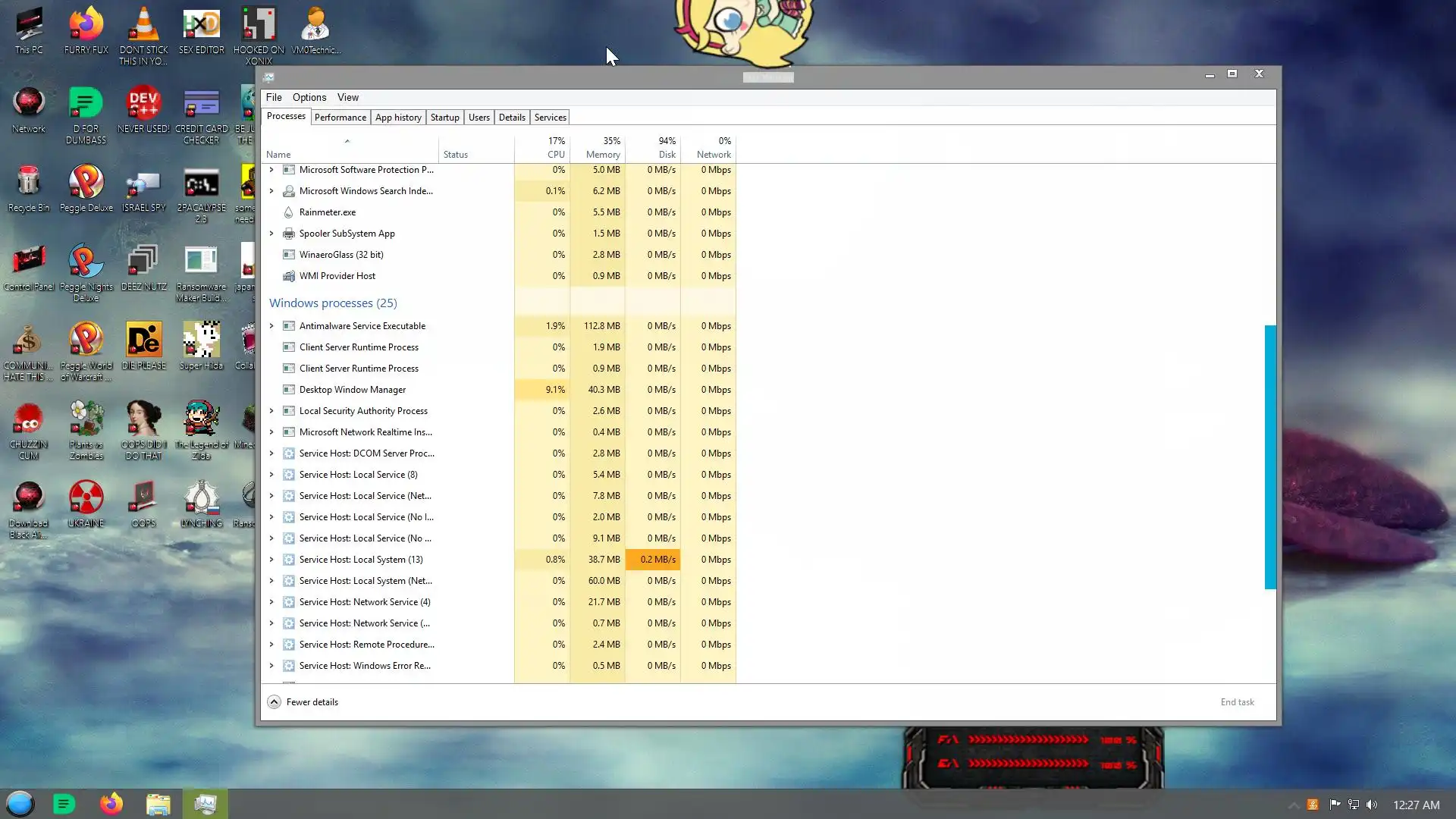
Task: Click the blue vertical scrollbar thumb
Action: (x=1270, y=457)
